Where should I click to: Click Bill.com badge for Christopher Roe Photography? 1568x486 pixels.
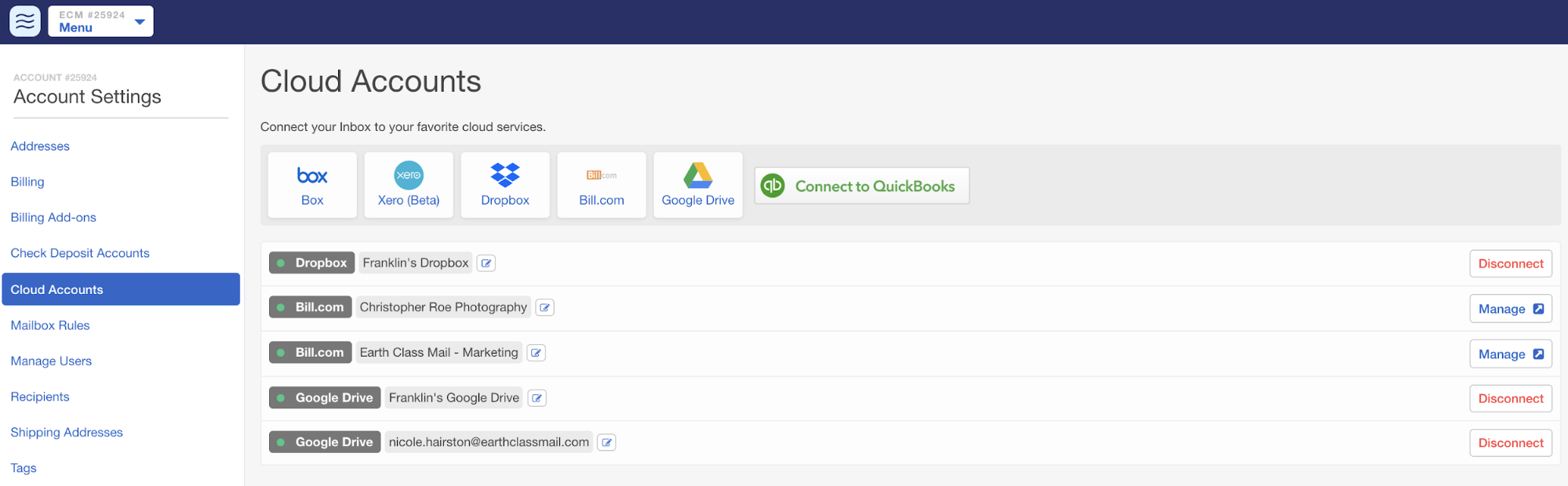click(311, 308)
